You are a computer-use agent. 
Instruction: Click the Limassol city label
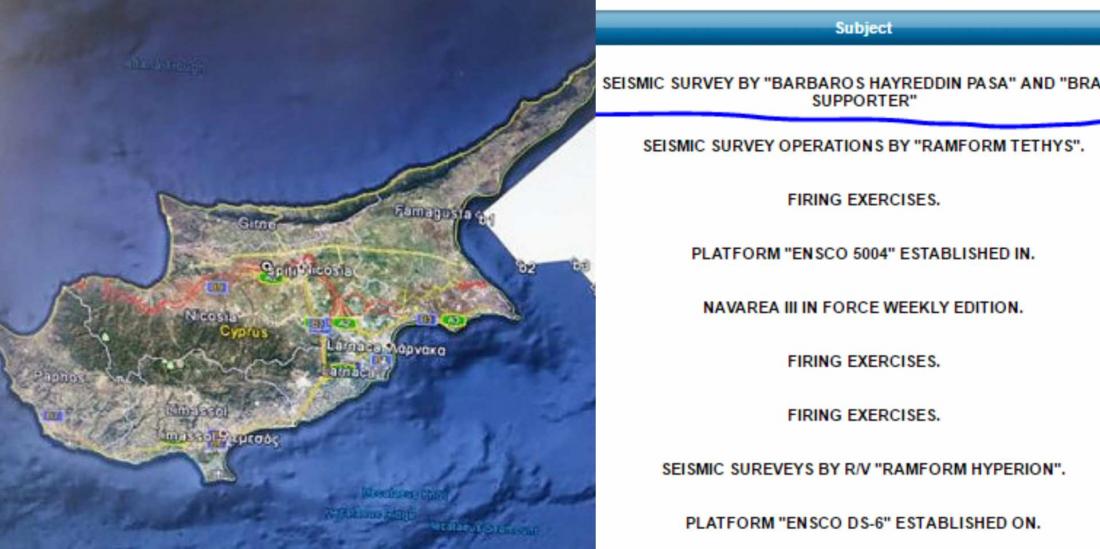[x=197, y=411]
